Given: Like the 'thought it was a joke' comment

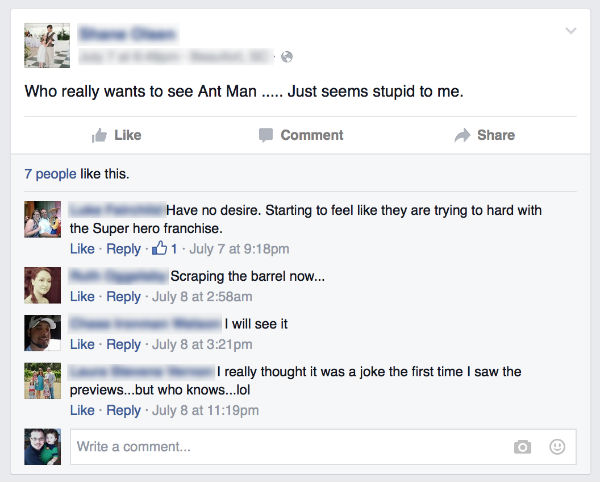Looking at the screenshot, I should pyautogui.click(x=82, y=410).
